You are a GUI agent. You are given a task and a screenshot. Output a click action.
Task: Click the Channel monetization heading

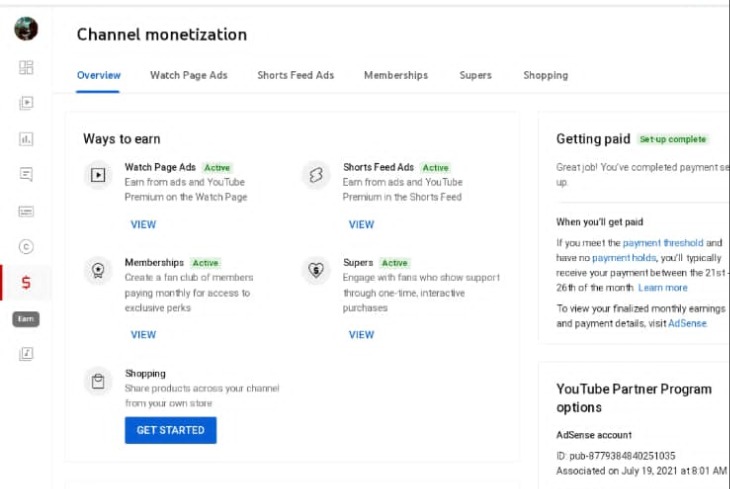[x=162, y=34]
